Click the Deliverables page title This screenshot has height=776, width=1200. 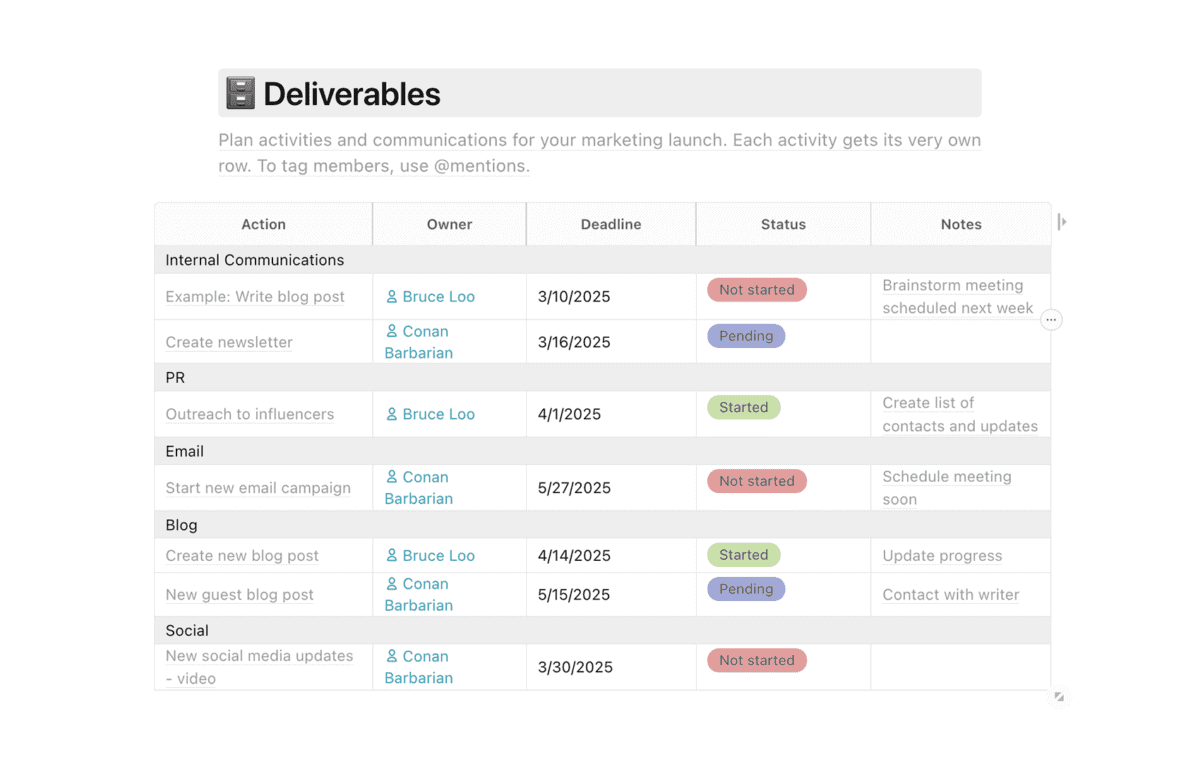point(352,94)
